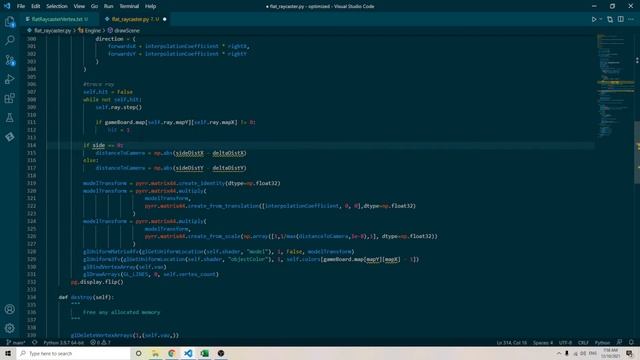Screen dimensions: 640x360
Task: Open the feedback icon in status bar
Action: click(x=620, y=342)
